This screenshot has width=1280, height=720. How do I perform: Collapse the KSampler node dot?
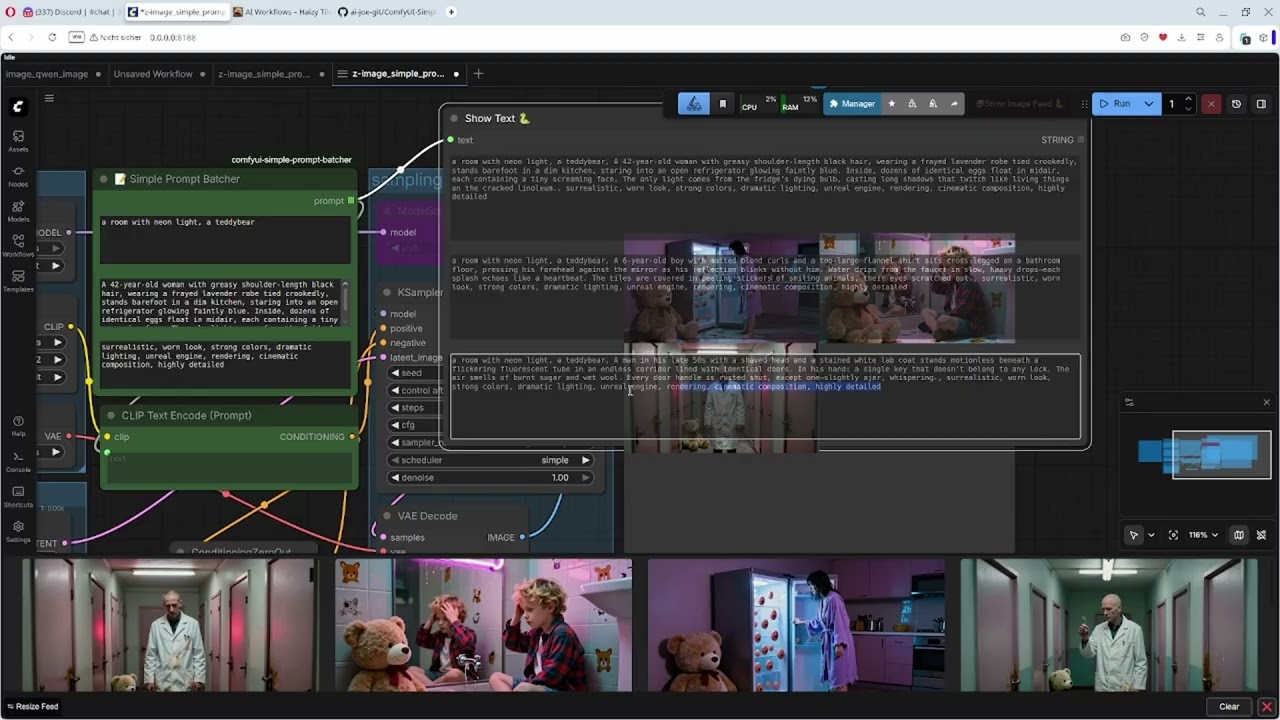pyautogui.click(x=387, y=292)
